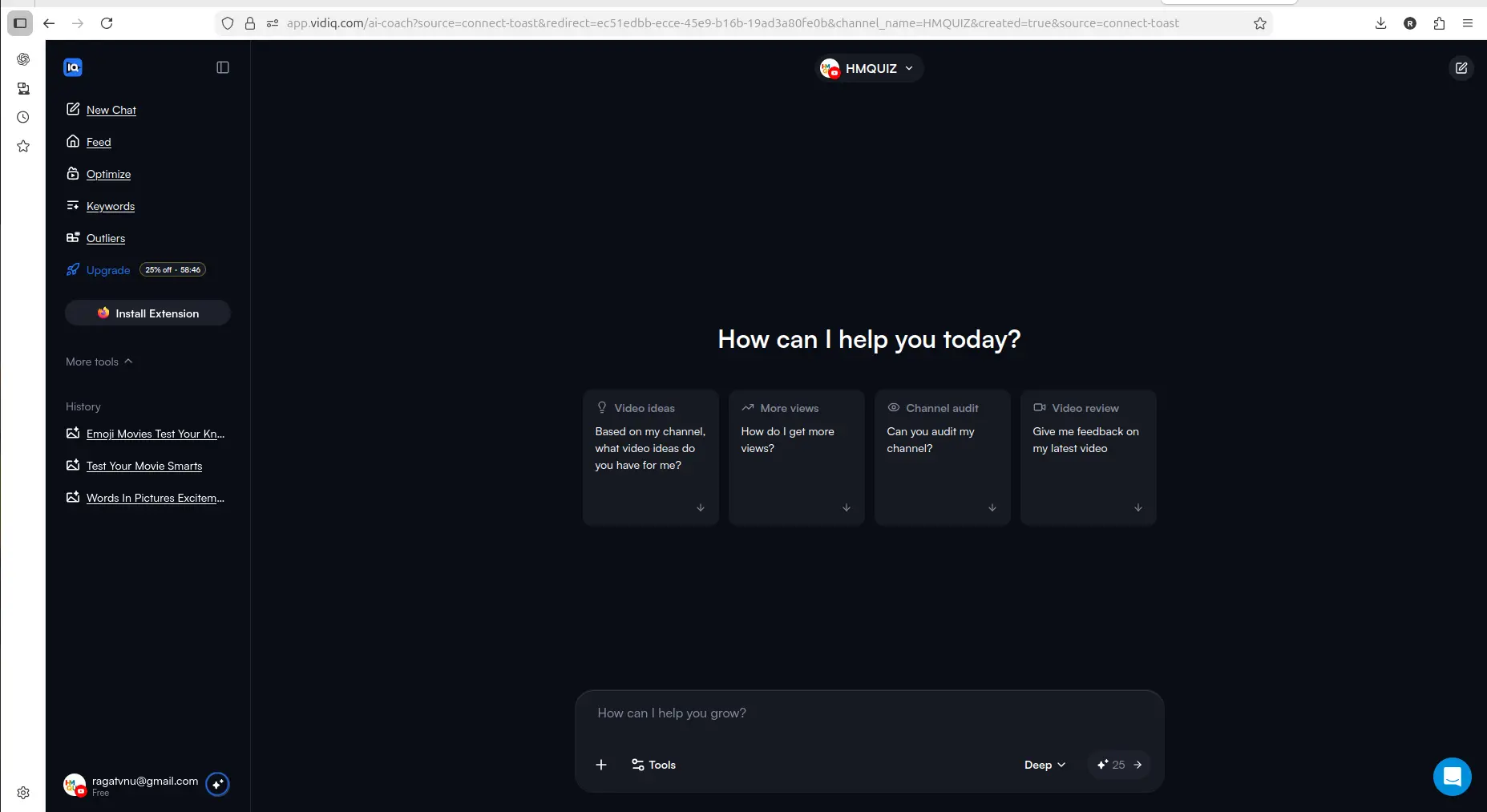The image size is (1487, 812).
Task: Open the Keywords tool
Action: coord(100,206)
